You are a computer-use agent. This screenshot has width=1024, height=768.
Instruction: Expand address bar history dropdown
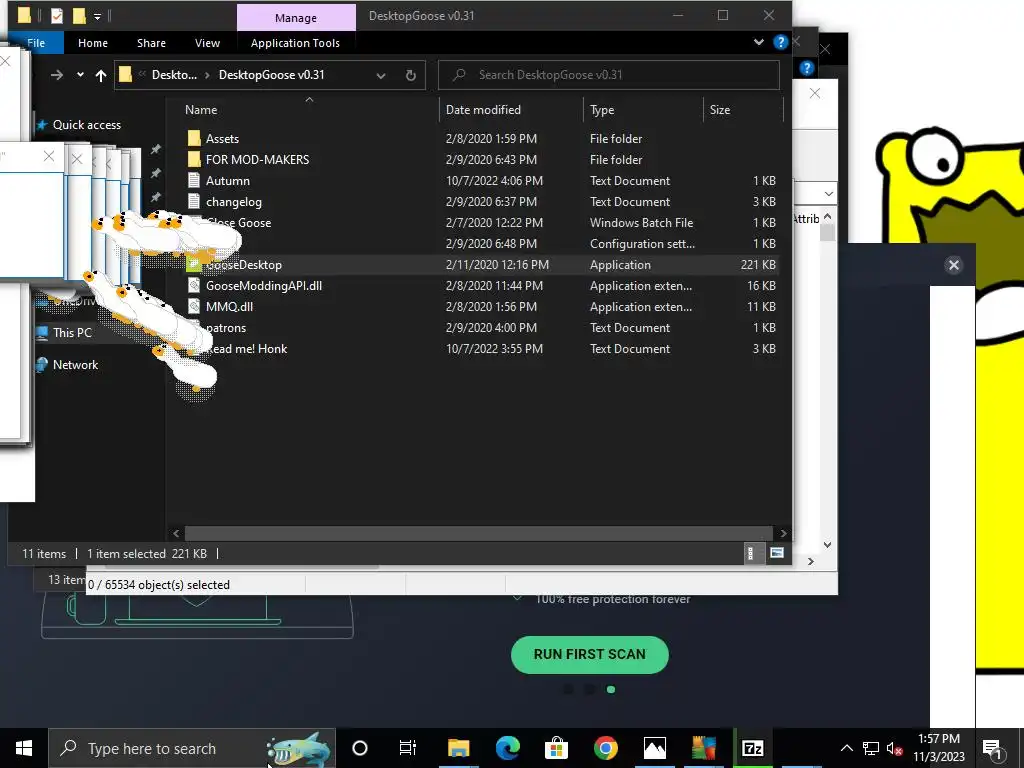[x=381, y=76]
